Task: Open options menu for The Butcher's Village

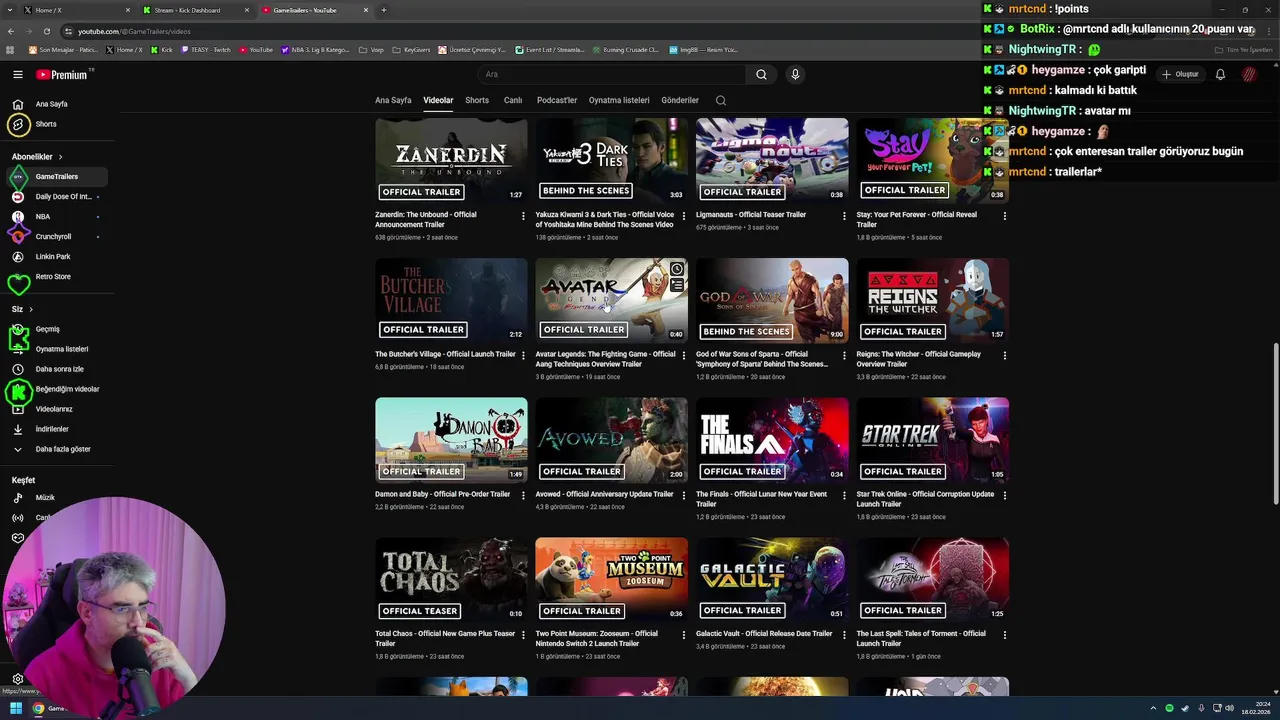Action: [523, 354]
